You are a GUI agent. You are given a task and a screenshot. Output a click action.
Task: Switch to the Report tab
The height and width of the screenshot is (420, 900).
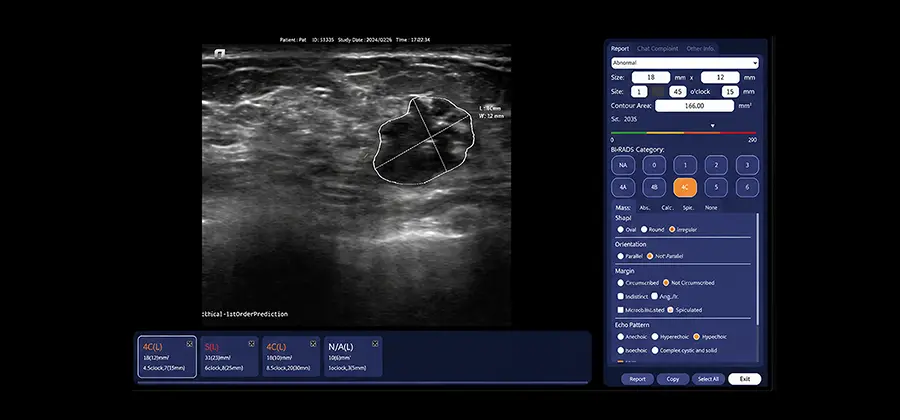620,49
